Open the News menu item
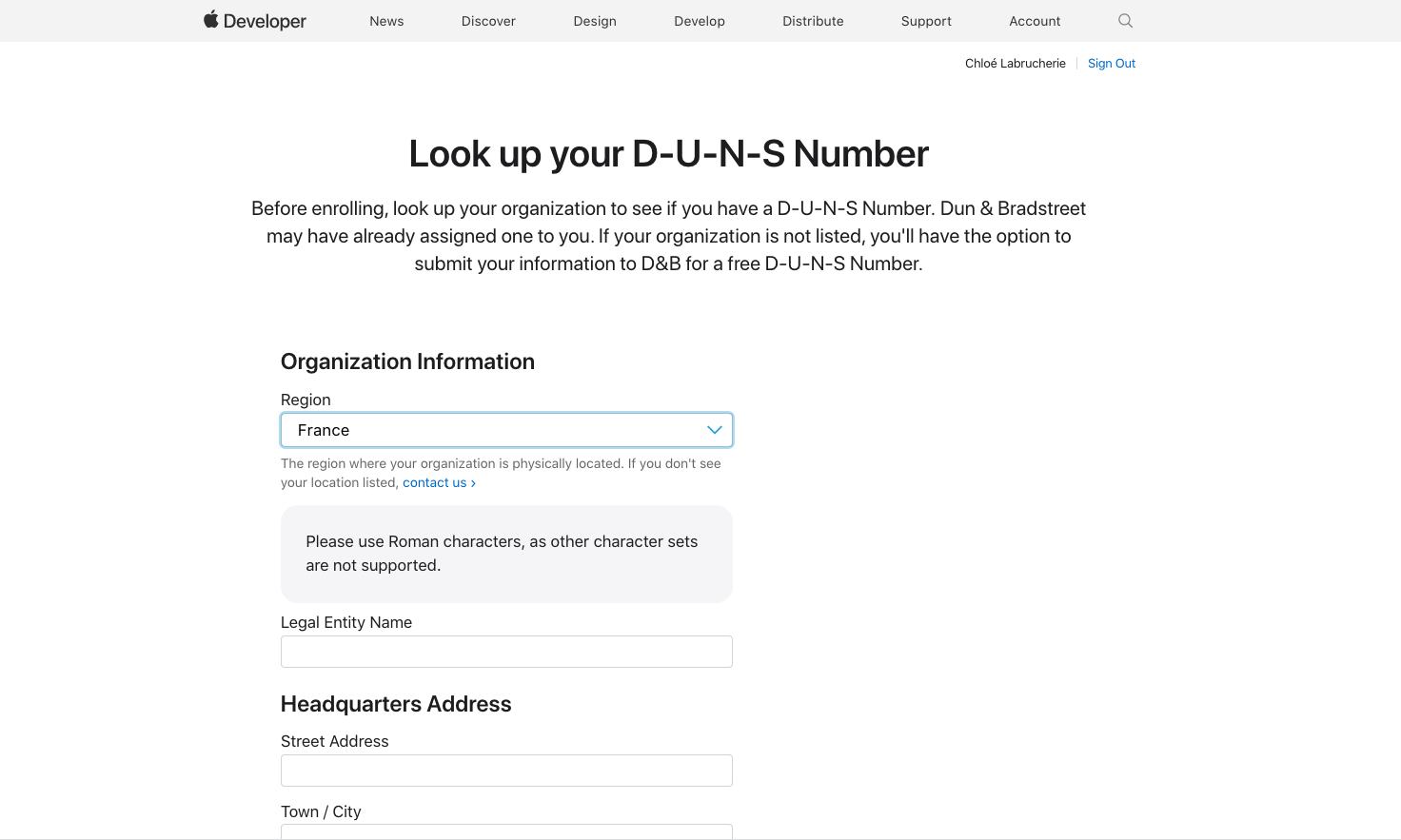Viewport: 1401px width, 840px height. coord(386,21)
